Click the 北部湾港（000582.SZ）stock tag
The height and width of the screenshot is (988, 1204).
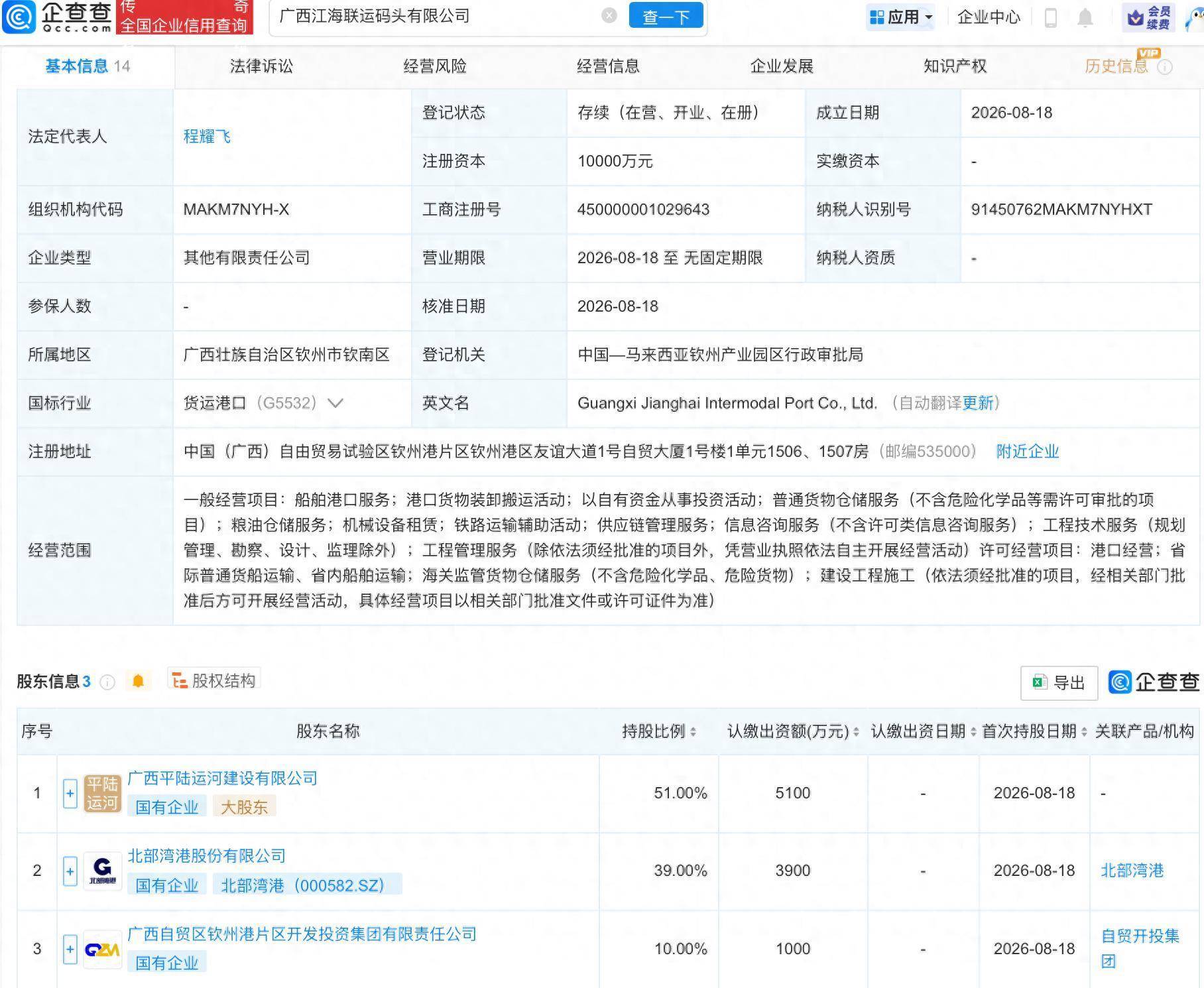[307, 885]
